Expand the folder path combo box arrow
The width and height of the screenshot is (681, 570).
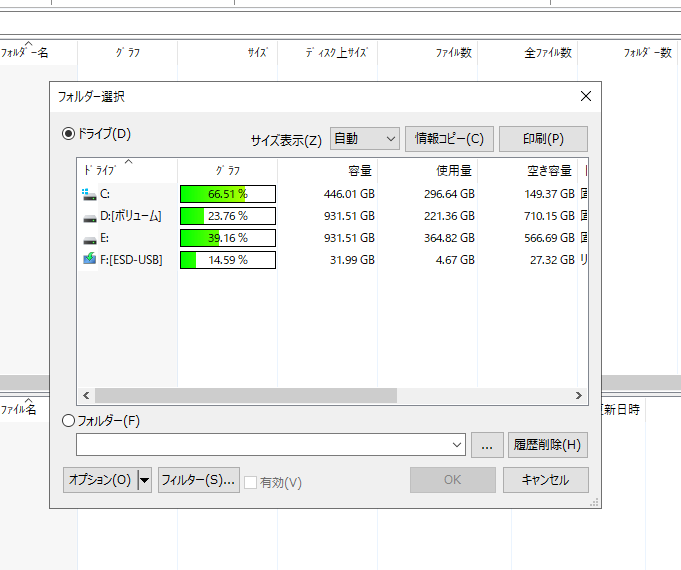(458, 445)
